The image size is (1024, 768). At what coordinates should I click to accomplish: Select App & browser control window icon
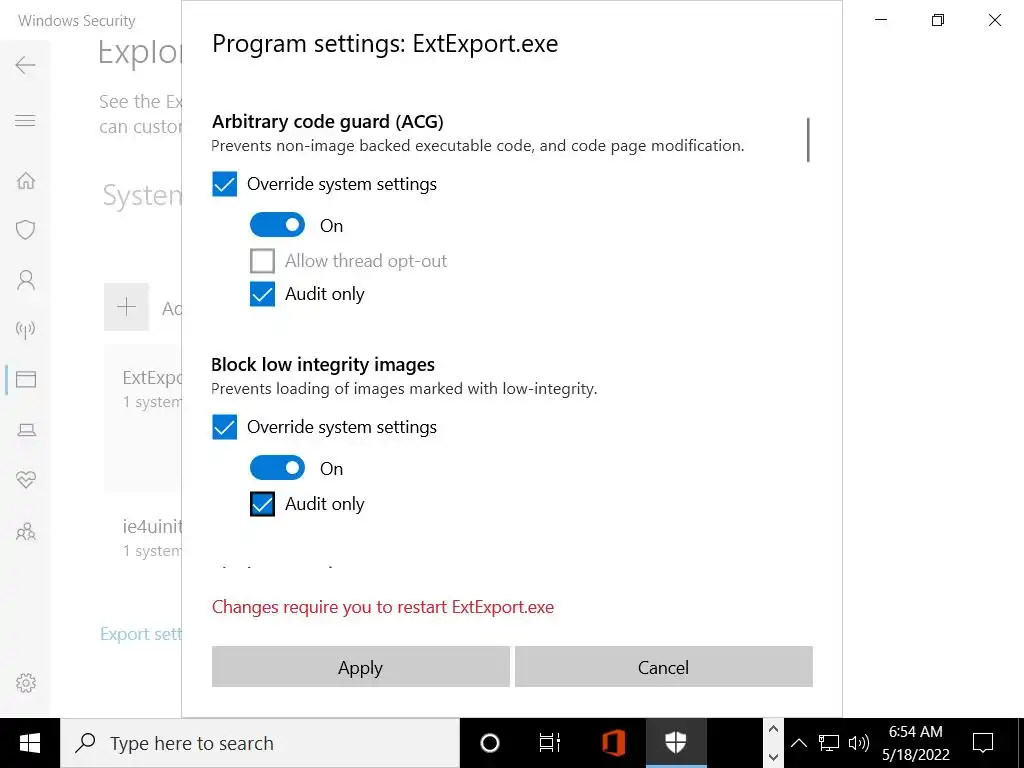click(x=25, y=379)
